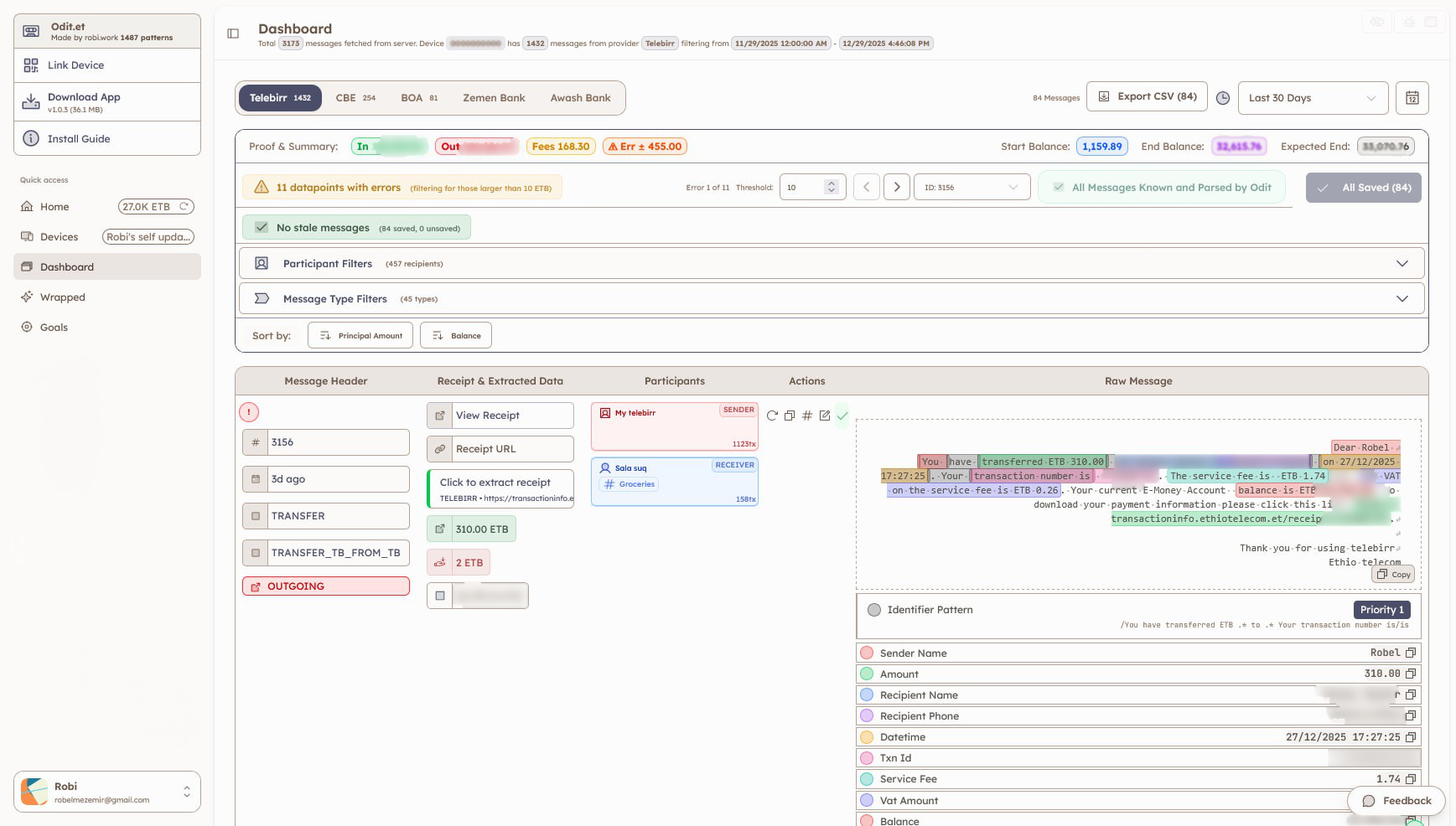Open the 'Last 30 Days' dropdown

(x=1313, y=98)
